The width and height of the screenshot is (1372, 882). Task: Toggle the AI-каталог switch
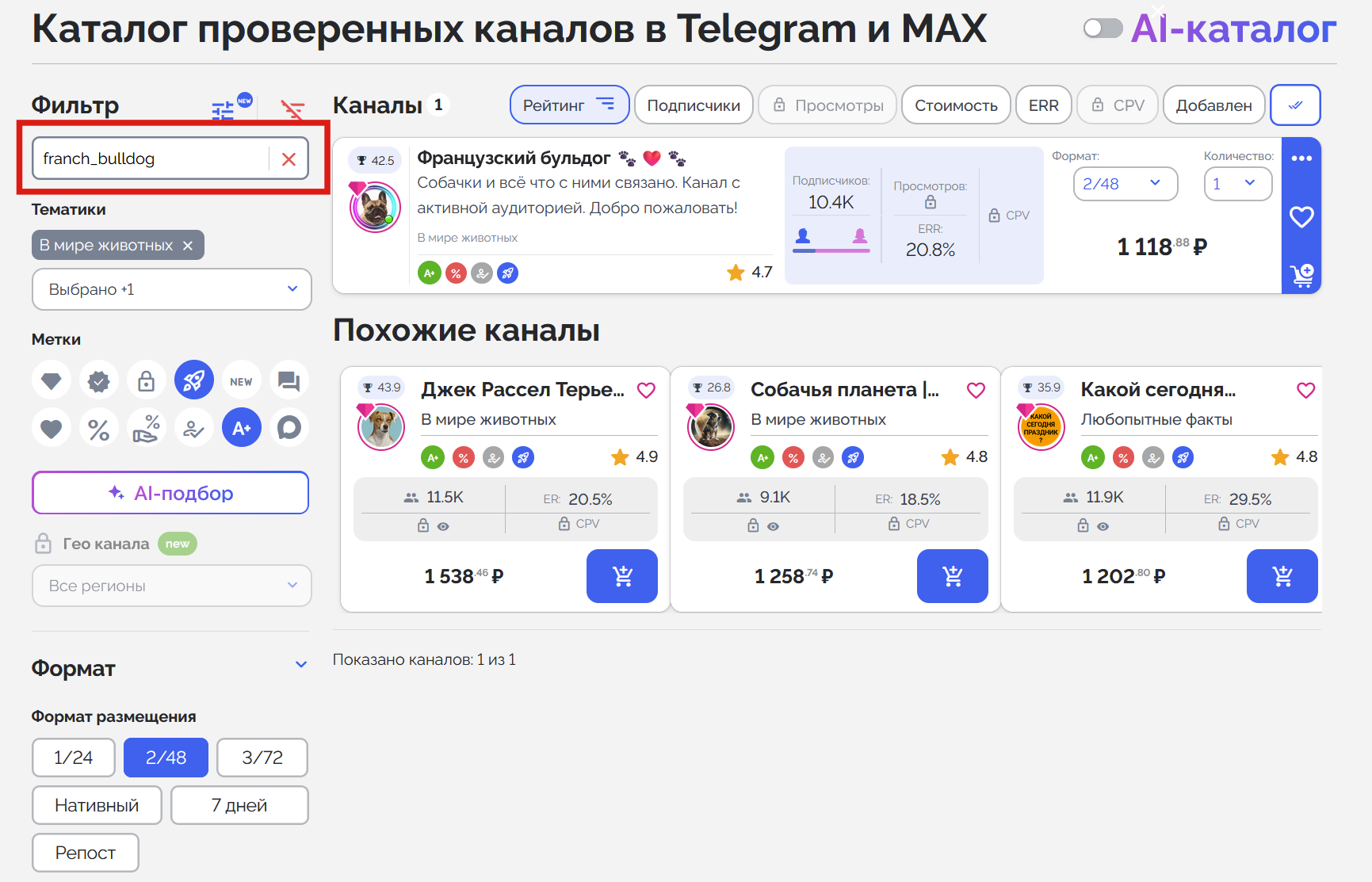1103,28
